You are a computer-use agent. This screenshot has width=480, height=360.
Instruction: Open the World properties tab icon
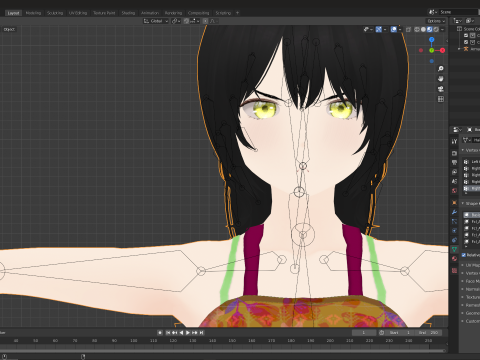tap(454, 191)
